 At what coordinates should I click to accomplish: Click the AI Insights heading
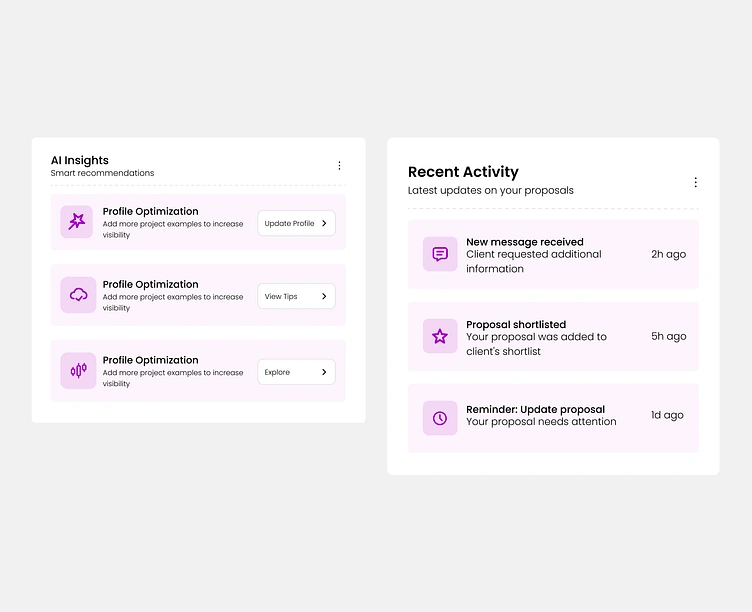coord(80,160)
